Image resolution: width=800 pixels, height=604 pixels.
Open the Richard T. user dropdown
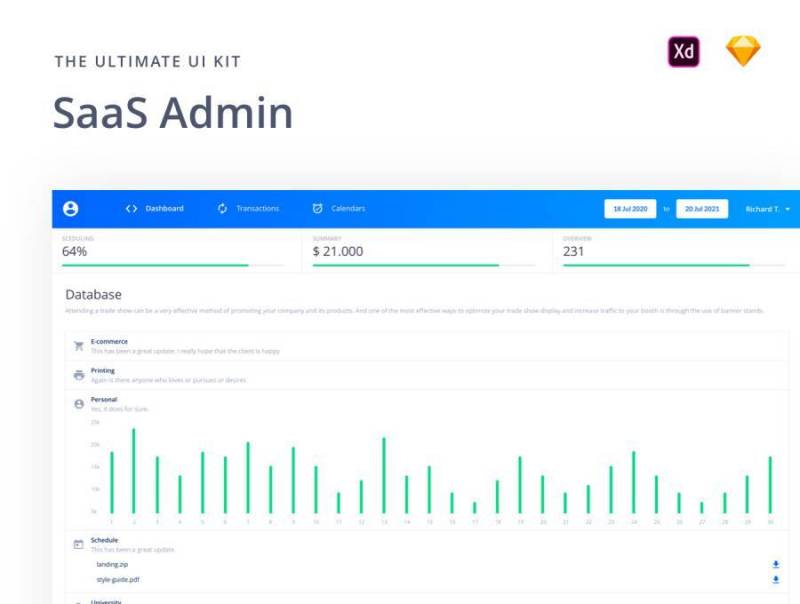(x=767, y=209)
